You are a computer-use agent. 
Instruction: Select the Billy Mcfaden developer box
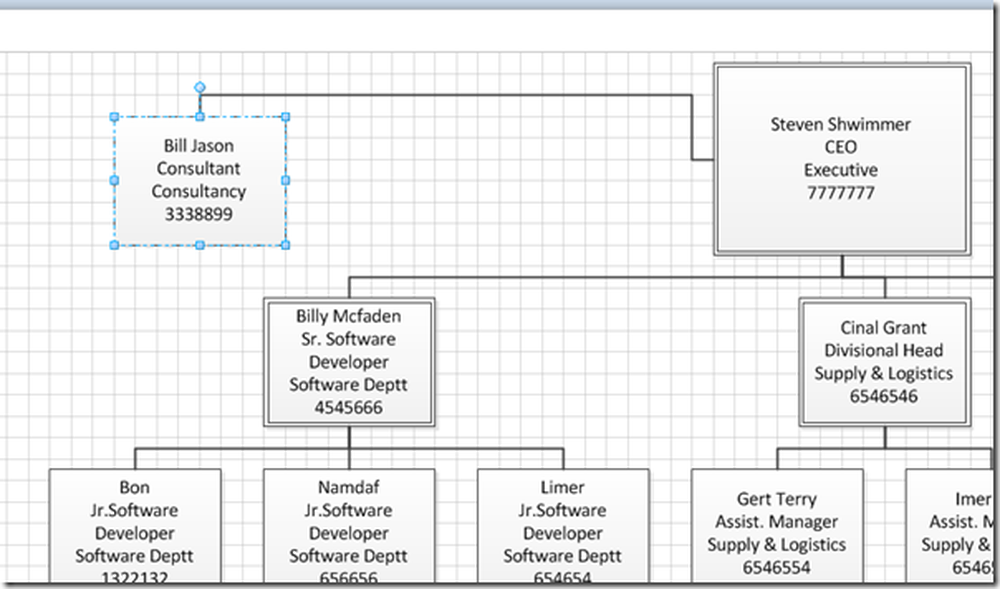tap(349, 362)
